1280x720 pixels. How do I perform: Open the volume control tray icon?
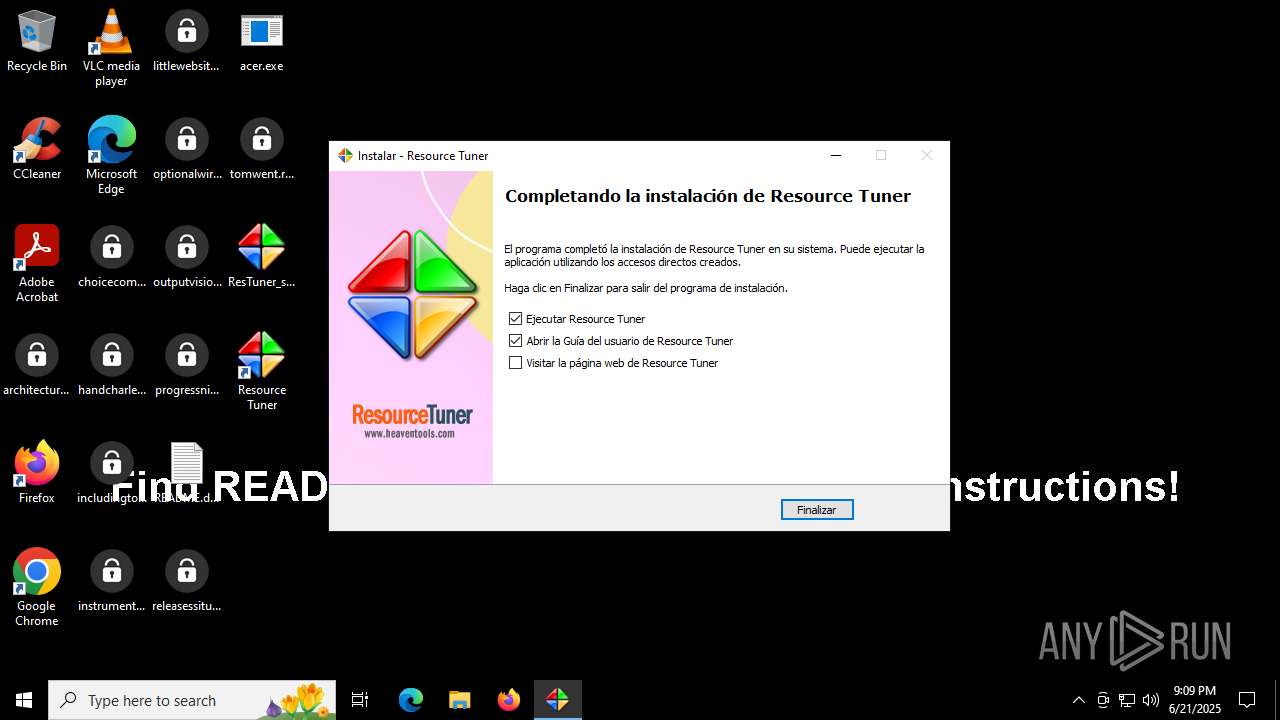point(1151,700)
